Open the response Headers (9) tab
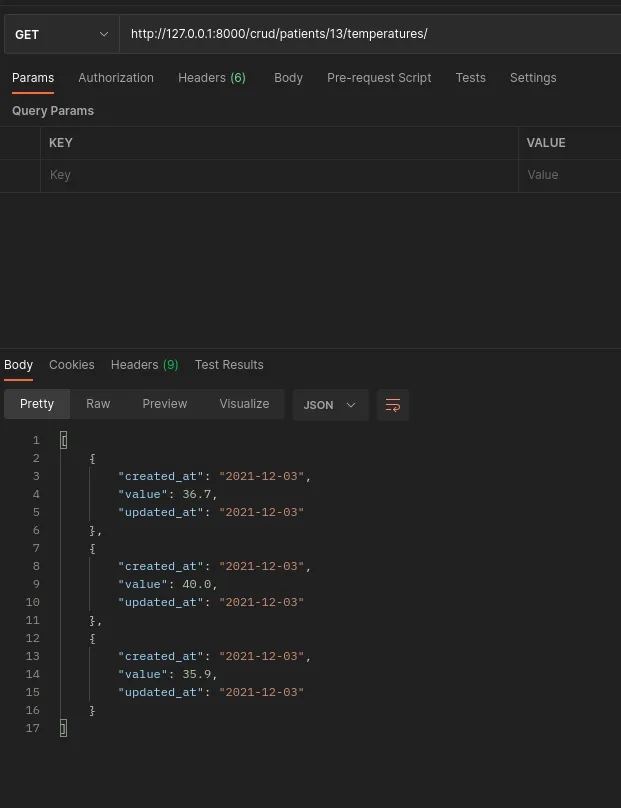The image size is (621, 808). [x=144, y=365]
